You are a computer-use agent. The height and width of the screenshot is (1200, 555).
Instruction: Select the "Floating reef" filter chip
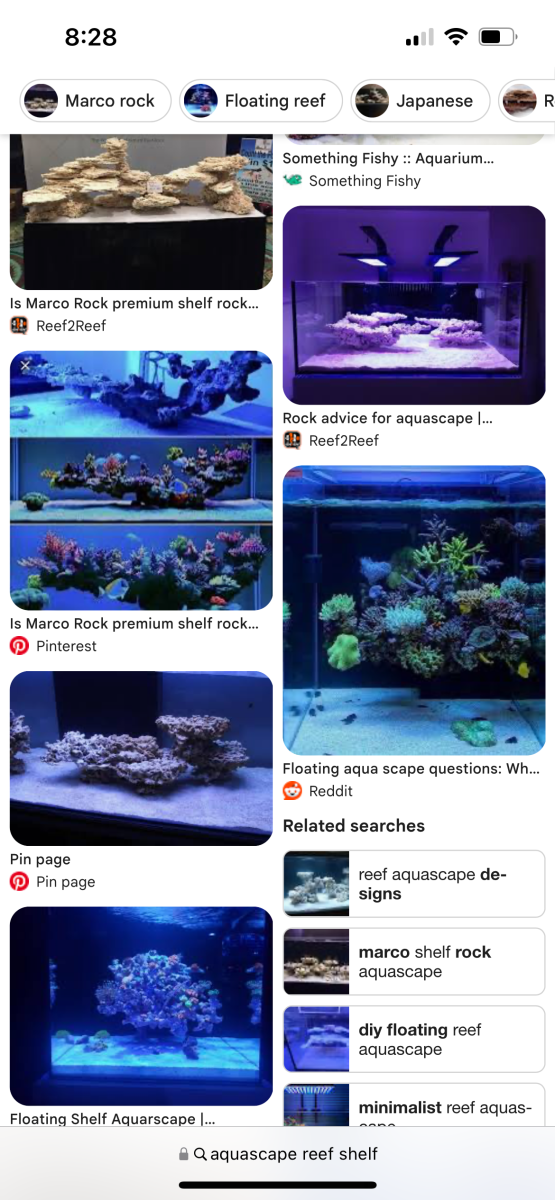pos(260,101)
